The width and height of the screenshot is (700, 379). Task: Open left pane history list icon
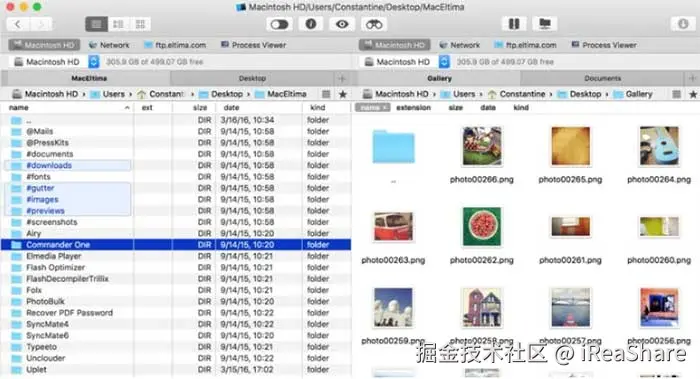coord(326,94)
